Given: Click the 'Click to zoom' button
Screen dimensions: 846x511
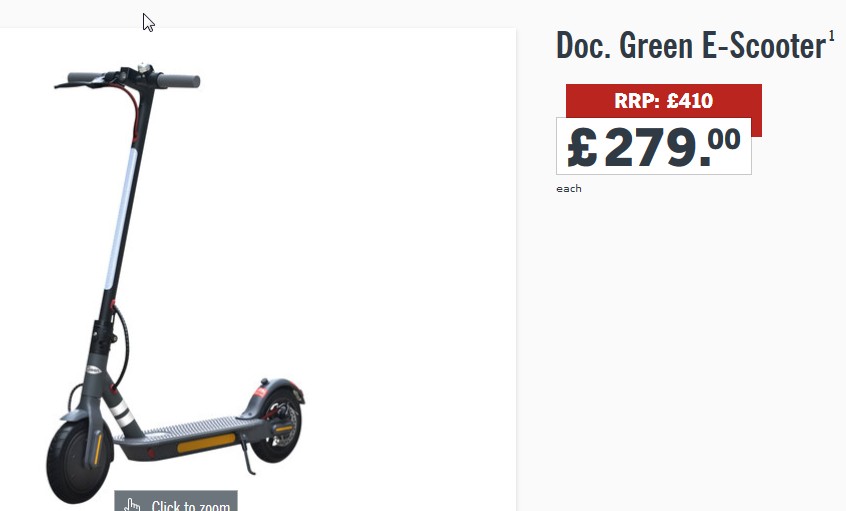Looking at the screenshot, I should click(176, 501).
